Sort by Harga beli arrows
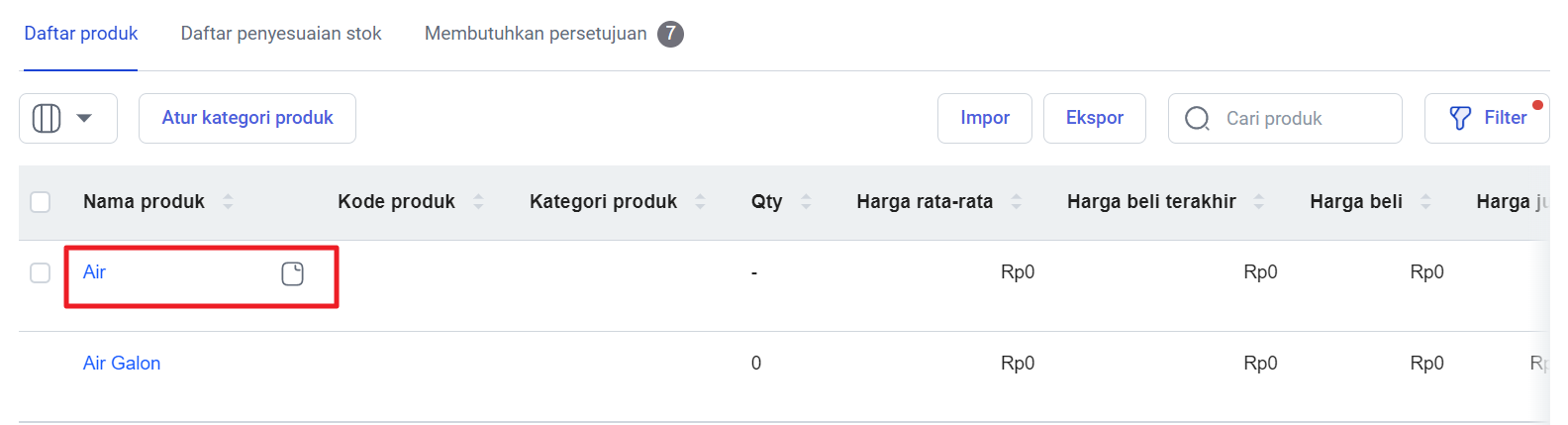 pos(1425,201)
